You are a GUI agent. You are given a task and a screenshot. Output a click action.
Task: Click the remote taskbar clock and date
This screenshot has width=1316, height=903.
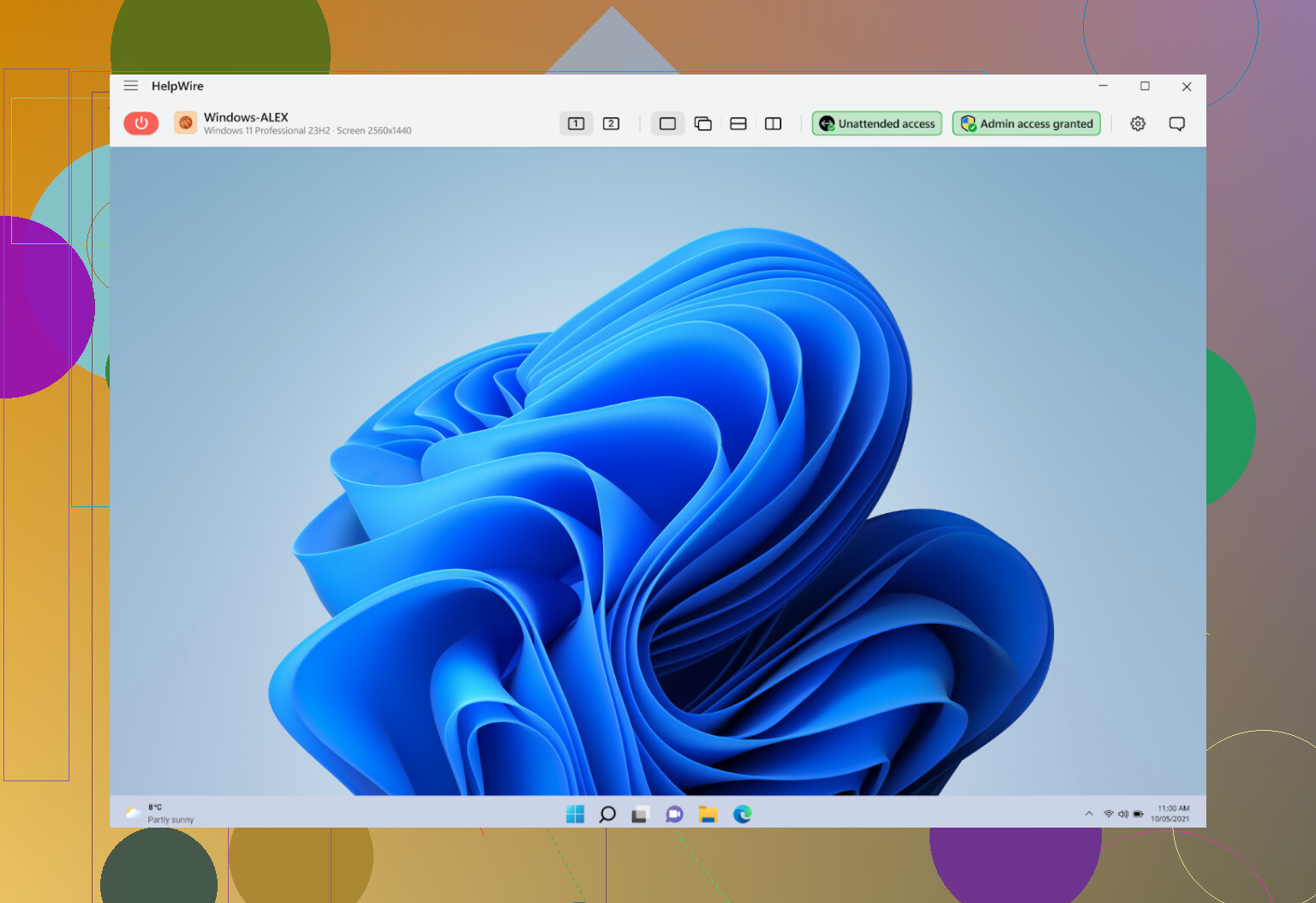1170,813
